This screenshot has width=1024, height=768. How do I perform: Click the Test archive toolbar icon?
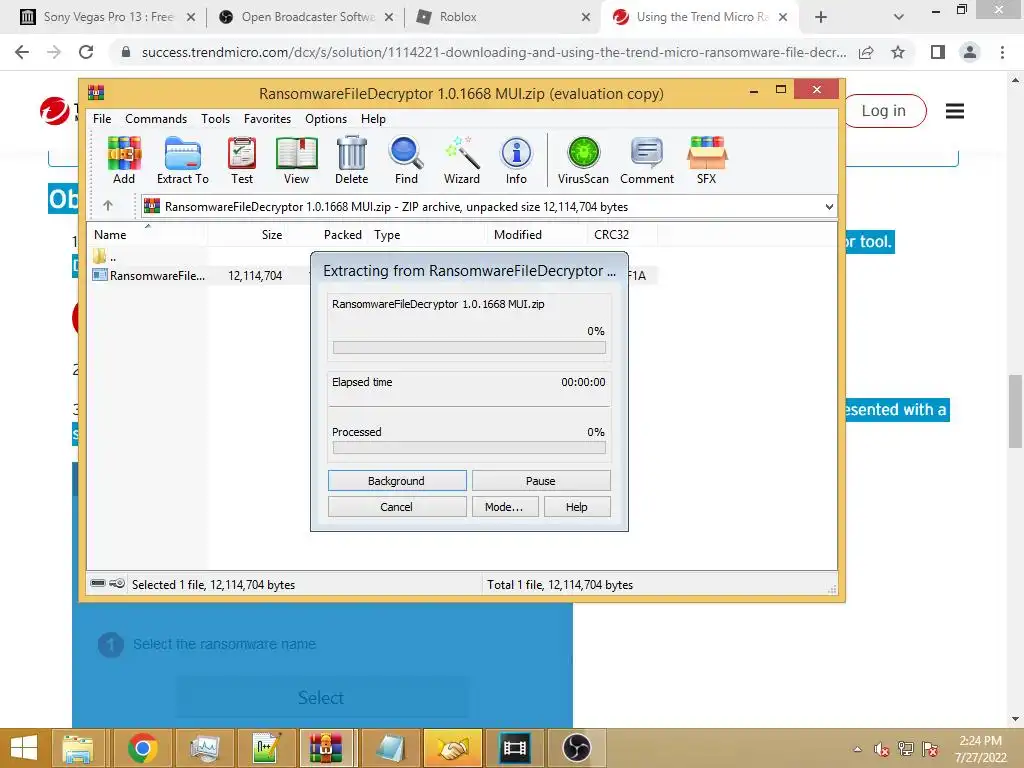pyautogui.click(x=242, y=160)
